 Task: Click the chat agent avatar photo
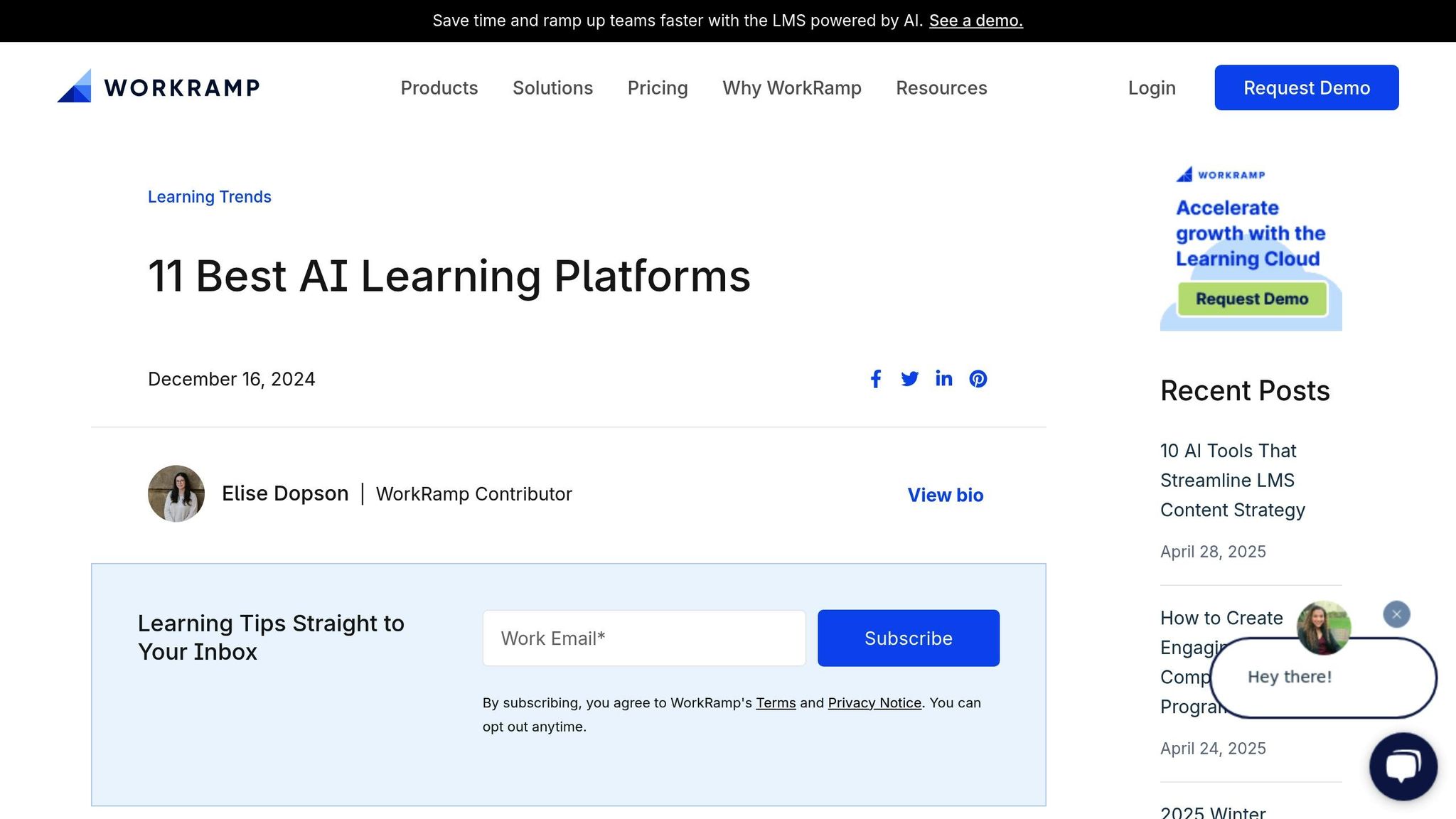tap(1324, 628)
